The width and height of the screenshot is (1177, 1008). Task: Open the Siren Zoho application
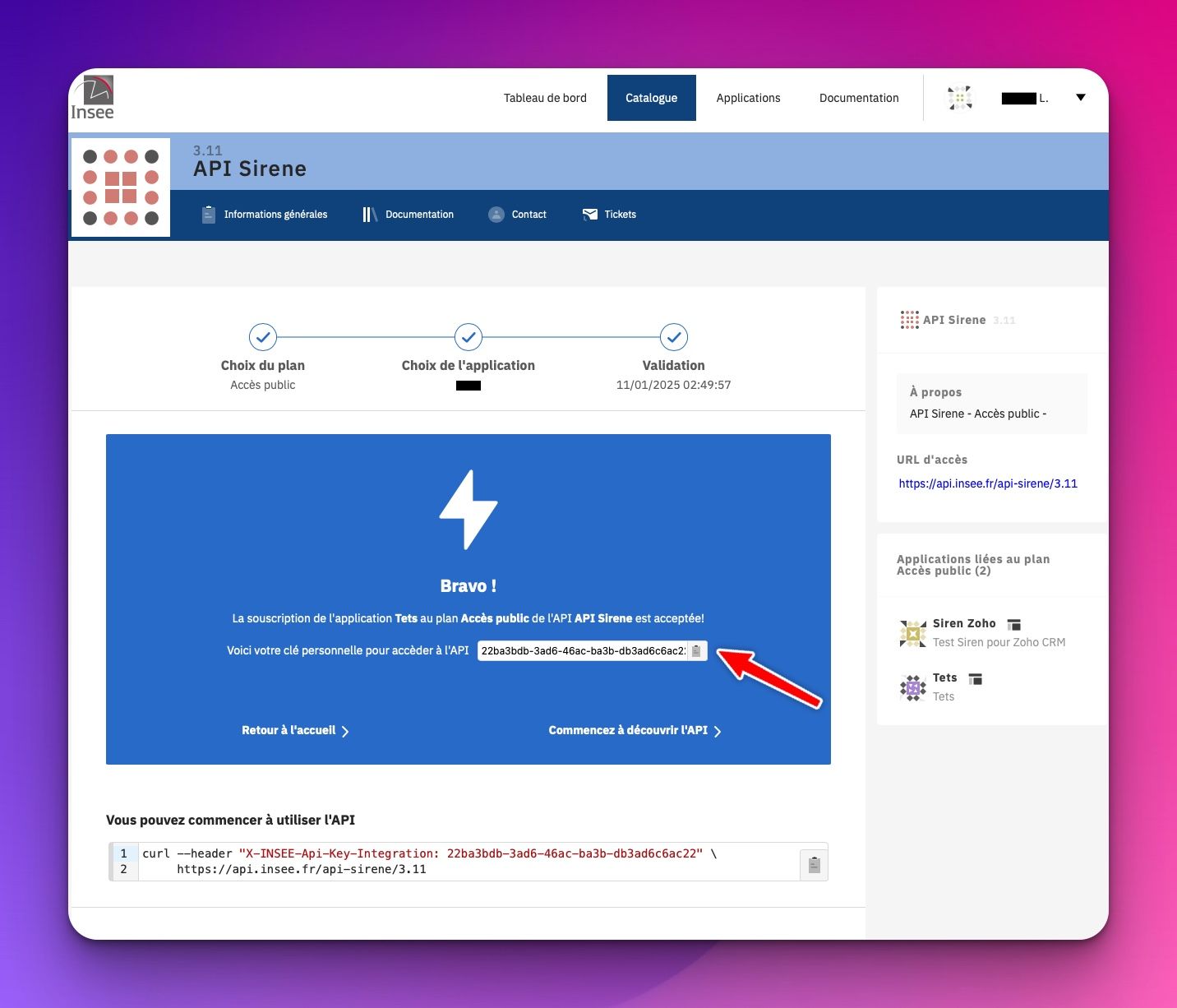point(964,623)
